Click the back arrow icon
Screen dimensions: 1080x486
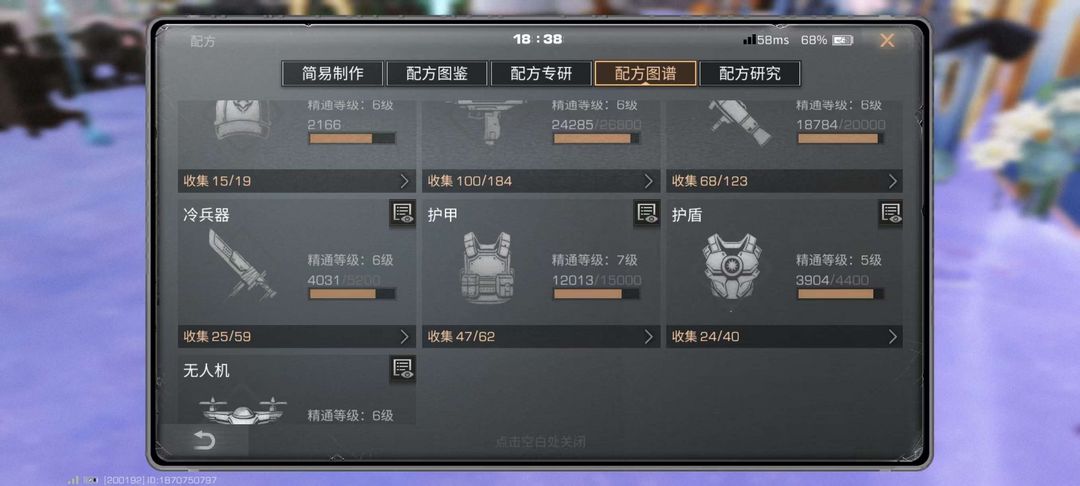click(205, 441)
